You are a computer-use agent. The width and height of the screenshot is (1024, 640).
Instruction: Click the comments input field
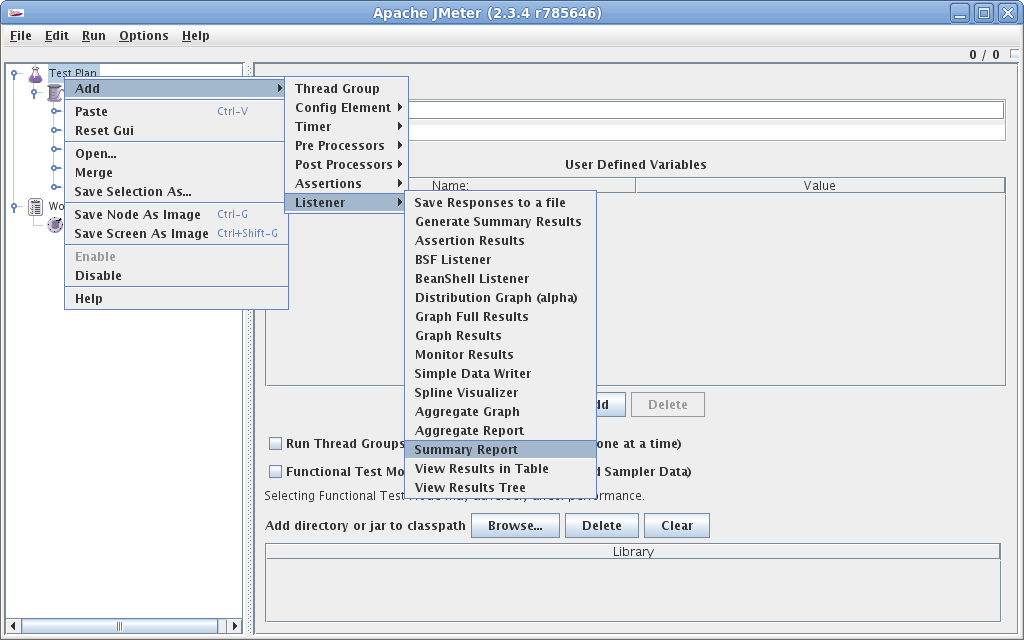pyautogui.click(x=706, y=133)
